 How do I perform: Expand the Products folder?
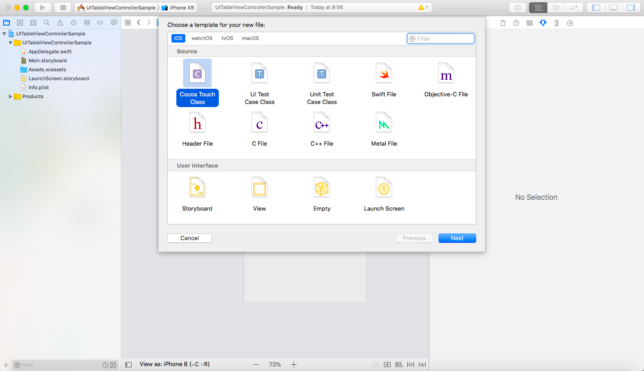point(10,97)
